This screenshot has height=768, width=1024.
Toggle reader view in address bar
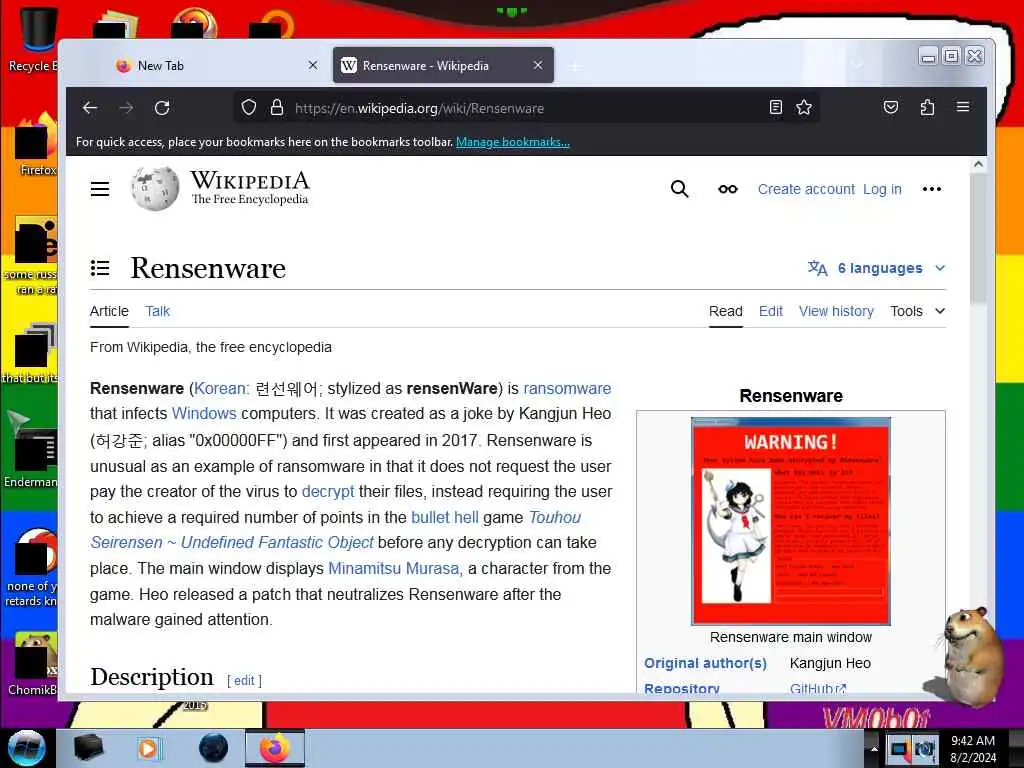[775, 108]
